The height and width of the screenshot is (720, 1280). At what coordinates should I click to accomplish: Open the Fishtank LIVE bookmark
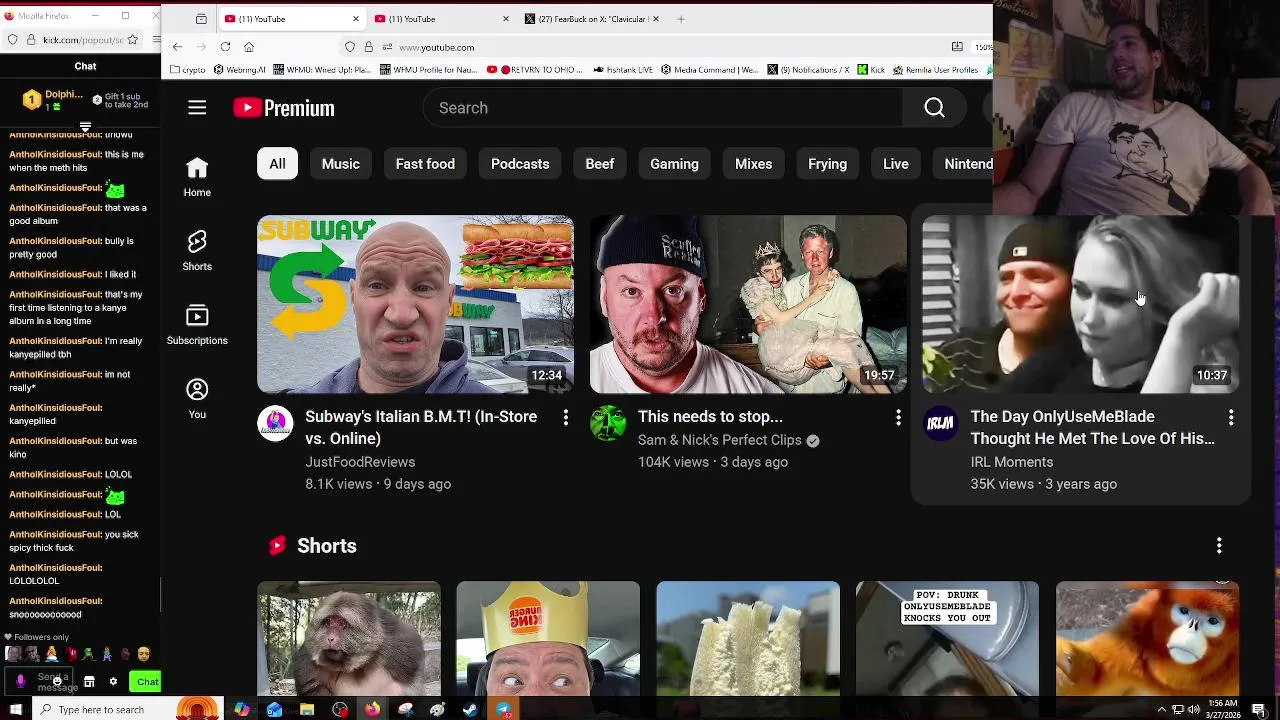tap(622, 70)
